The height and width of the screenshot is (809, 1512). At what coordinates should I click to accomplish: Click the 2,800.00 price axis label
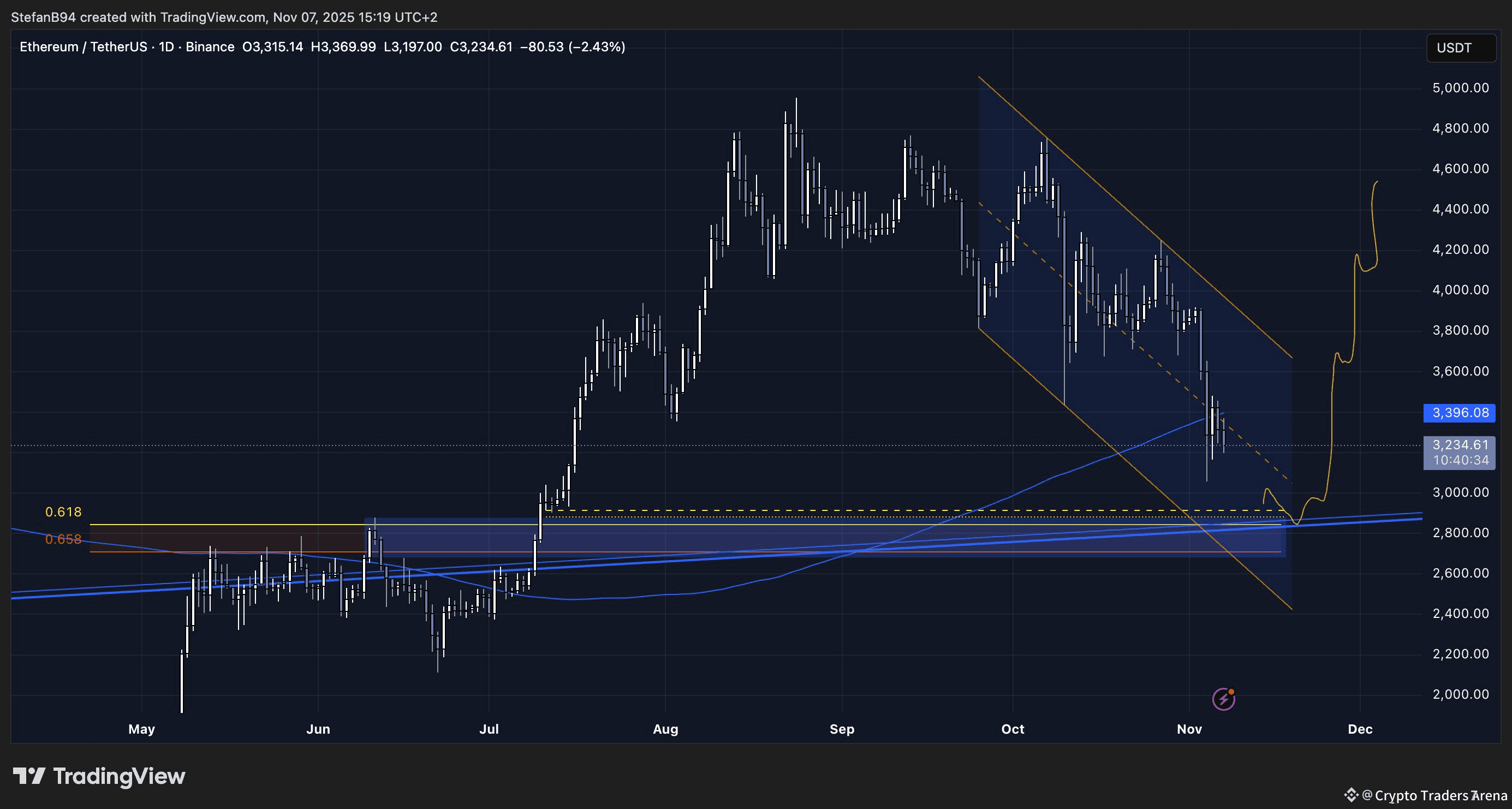1461,533
